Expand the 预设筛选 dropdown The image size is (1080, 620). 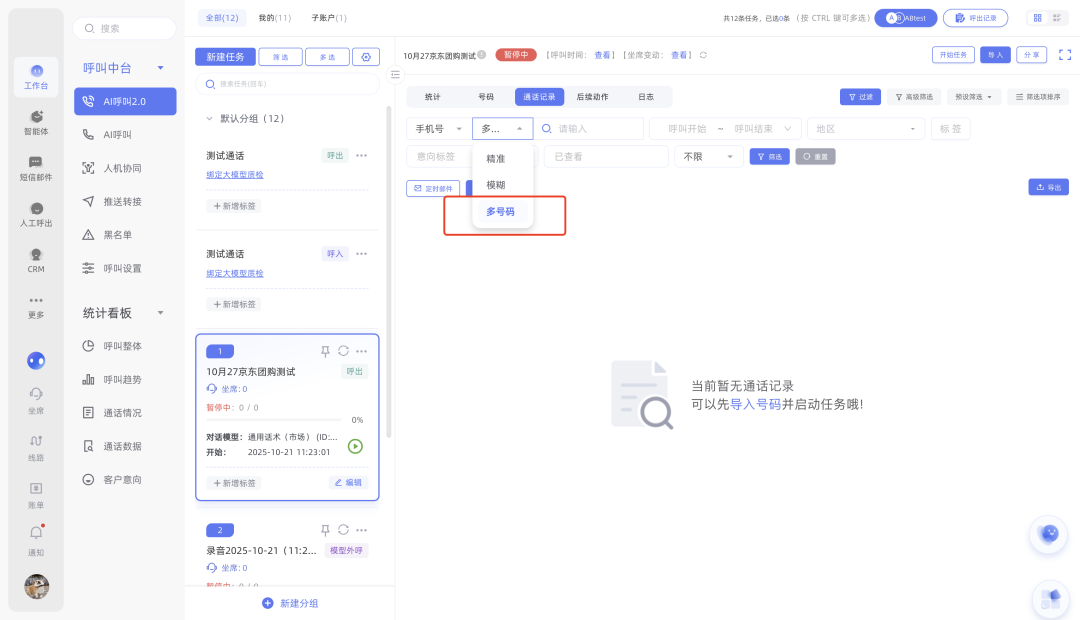coord(975,97)
